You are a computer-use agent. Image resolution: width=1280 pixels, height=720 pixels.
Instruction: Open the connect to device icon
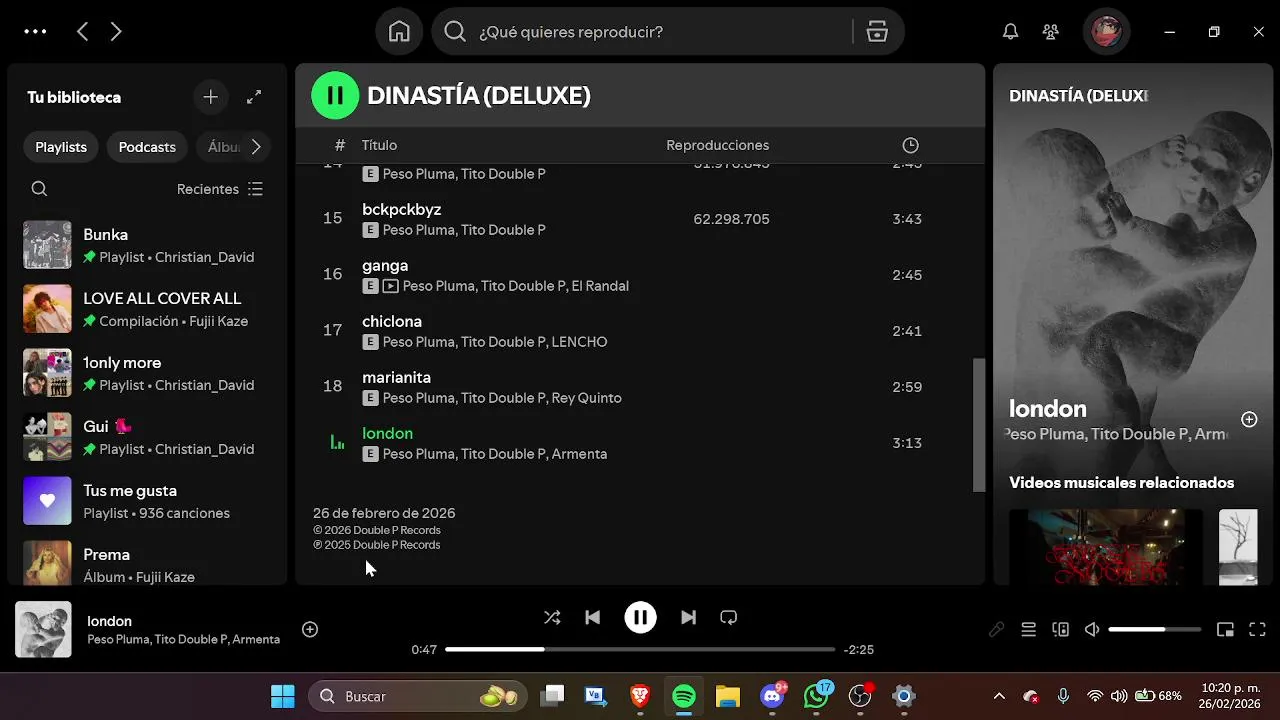click(1060, 629)
